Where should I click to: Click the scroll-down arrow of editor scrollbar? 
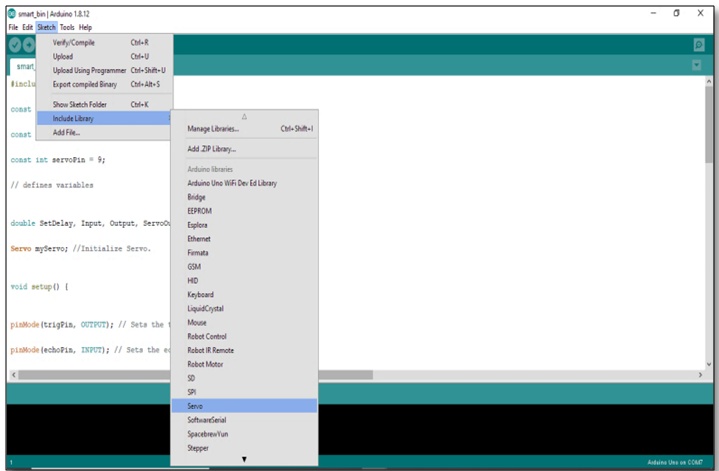709,365
